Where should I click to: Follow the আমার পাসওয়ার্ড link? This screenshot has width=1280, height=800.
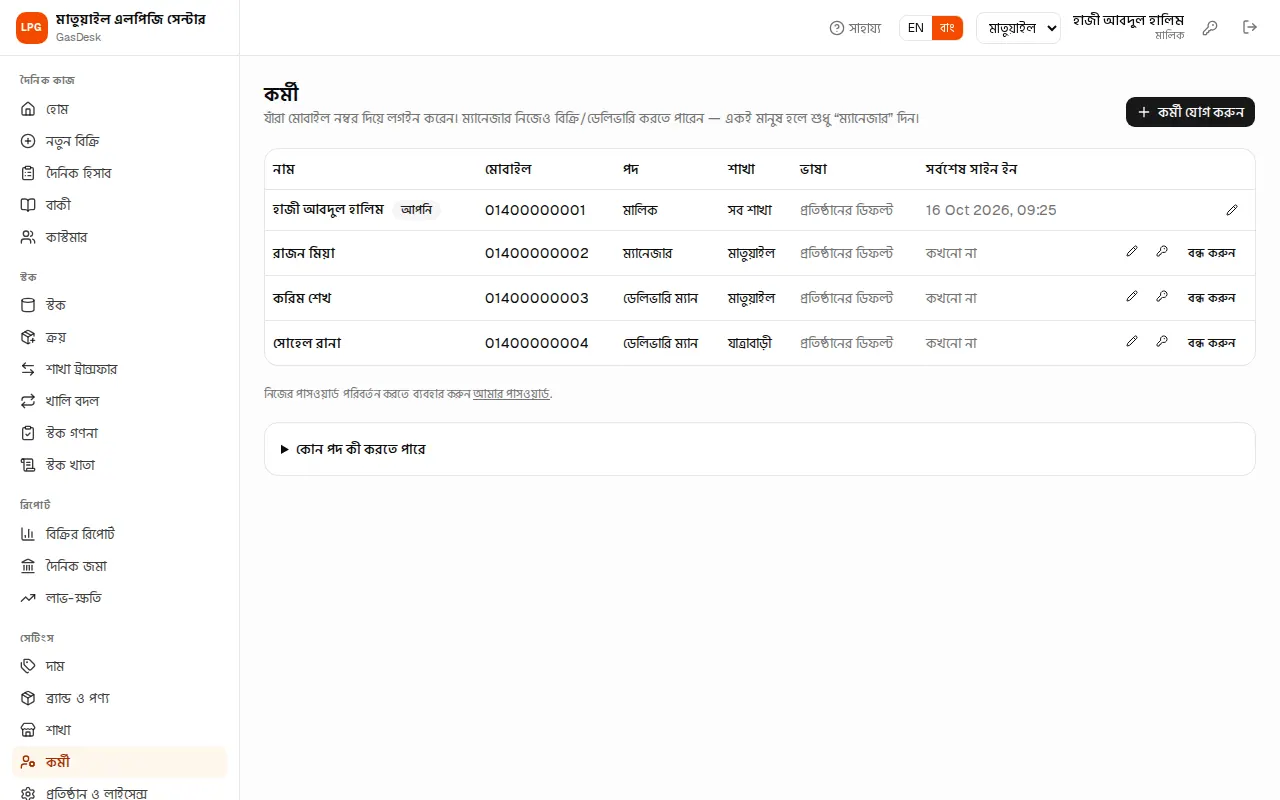pyautogui.click(x=512, y=394)
